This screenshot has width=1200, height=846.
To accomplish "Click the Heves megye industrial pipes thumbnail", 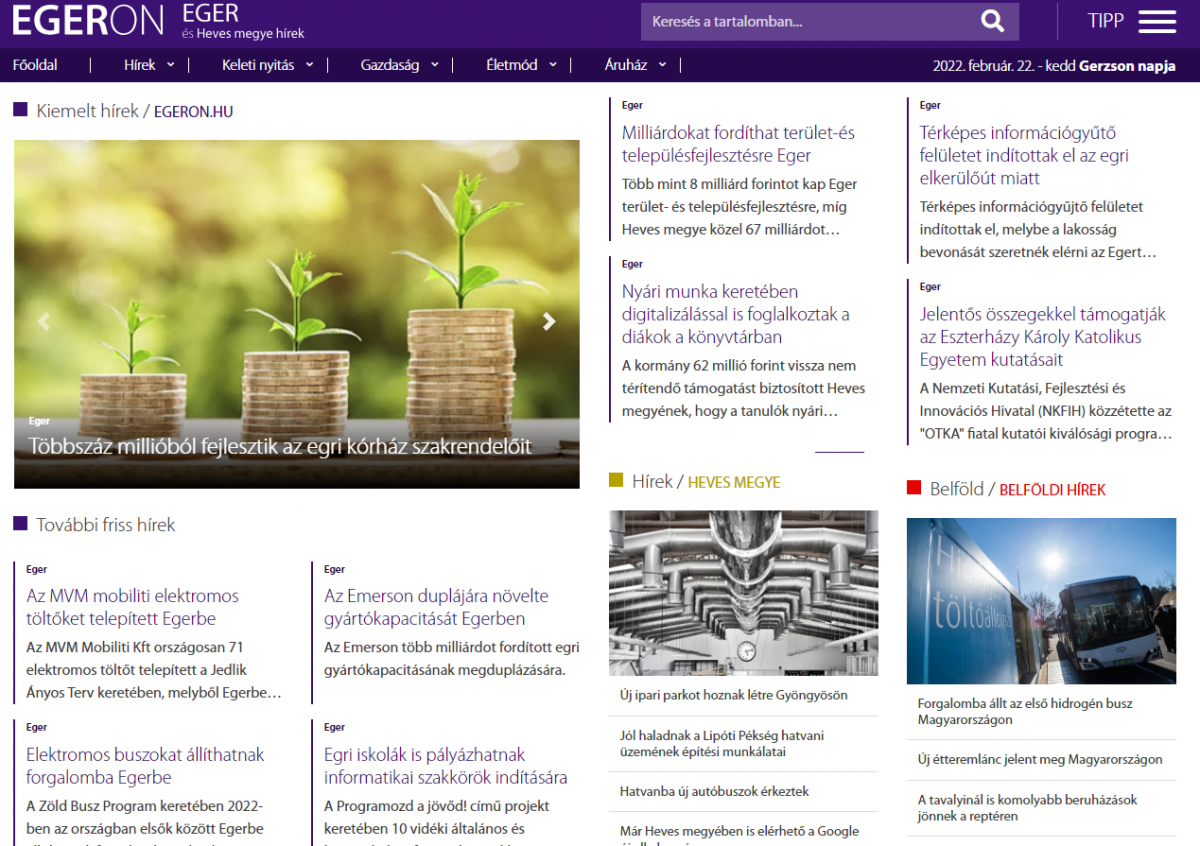I will coord(744,592).
